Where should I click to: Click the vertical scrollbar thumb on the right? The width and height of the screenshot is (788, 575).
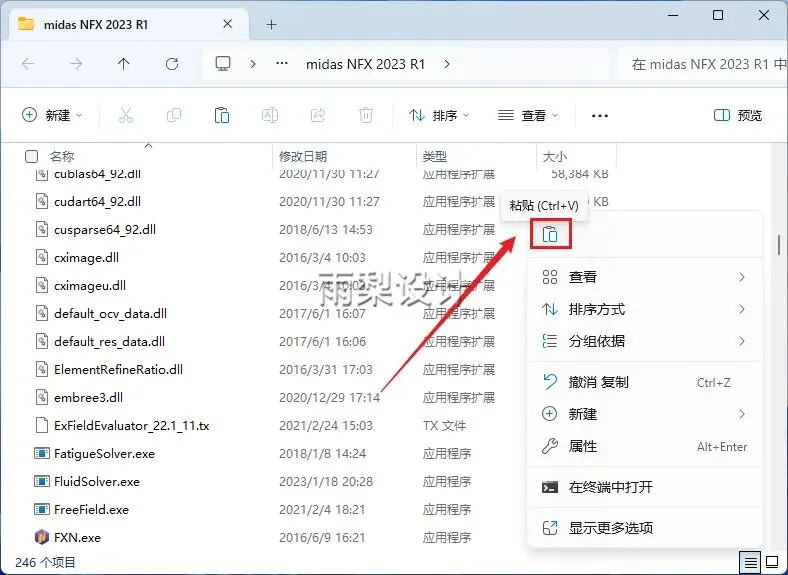coord(779,244)
